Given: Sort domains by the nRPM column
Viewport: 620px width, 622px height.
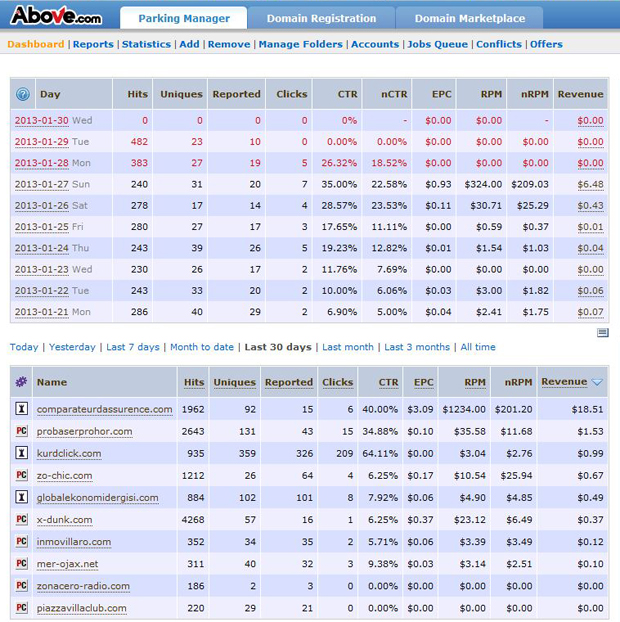Looking at the screenshot, I should point(518,382).
